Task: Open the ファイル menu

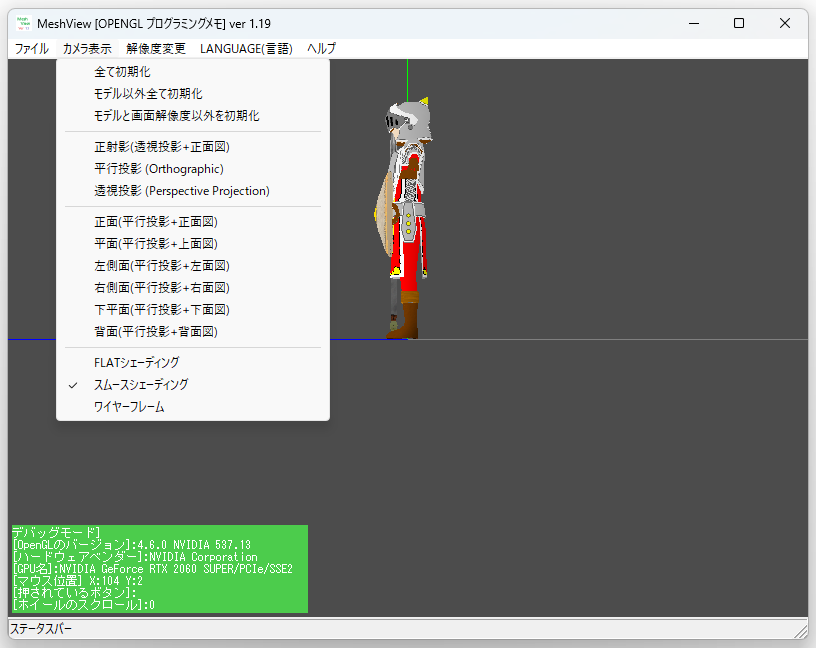Action: pos(32,49)
